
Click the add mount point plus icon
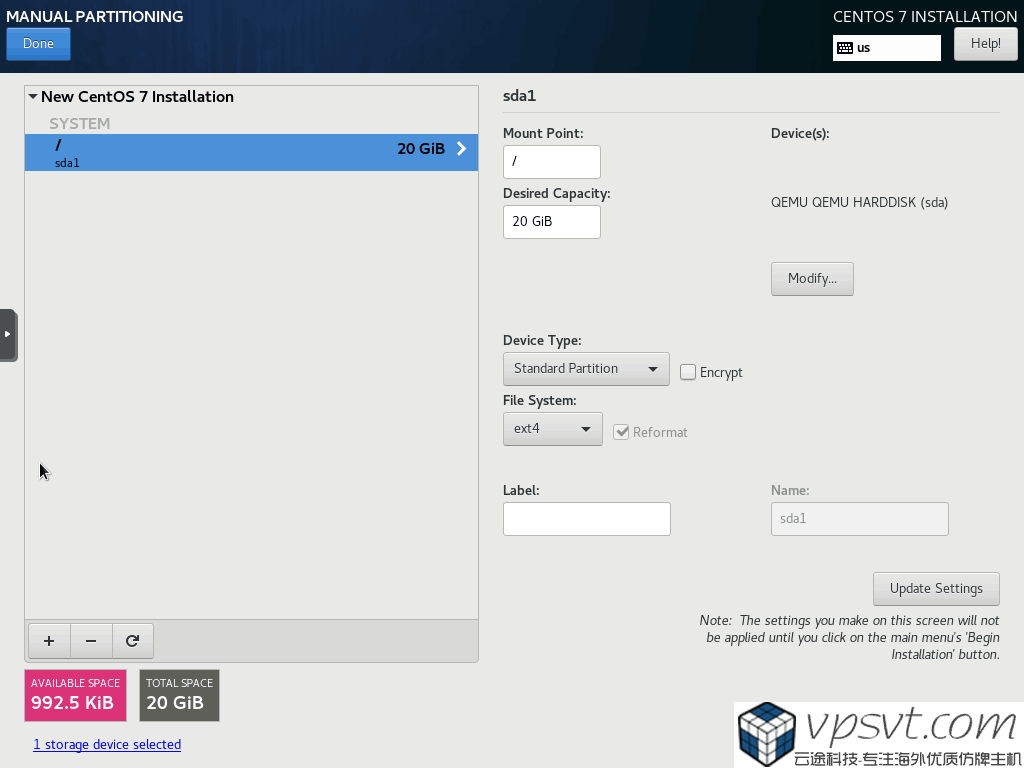(49, 641)
